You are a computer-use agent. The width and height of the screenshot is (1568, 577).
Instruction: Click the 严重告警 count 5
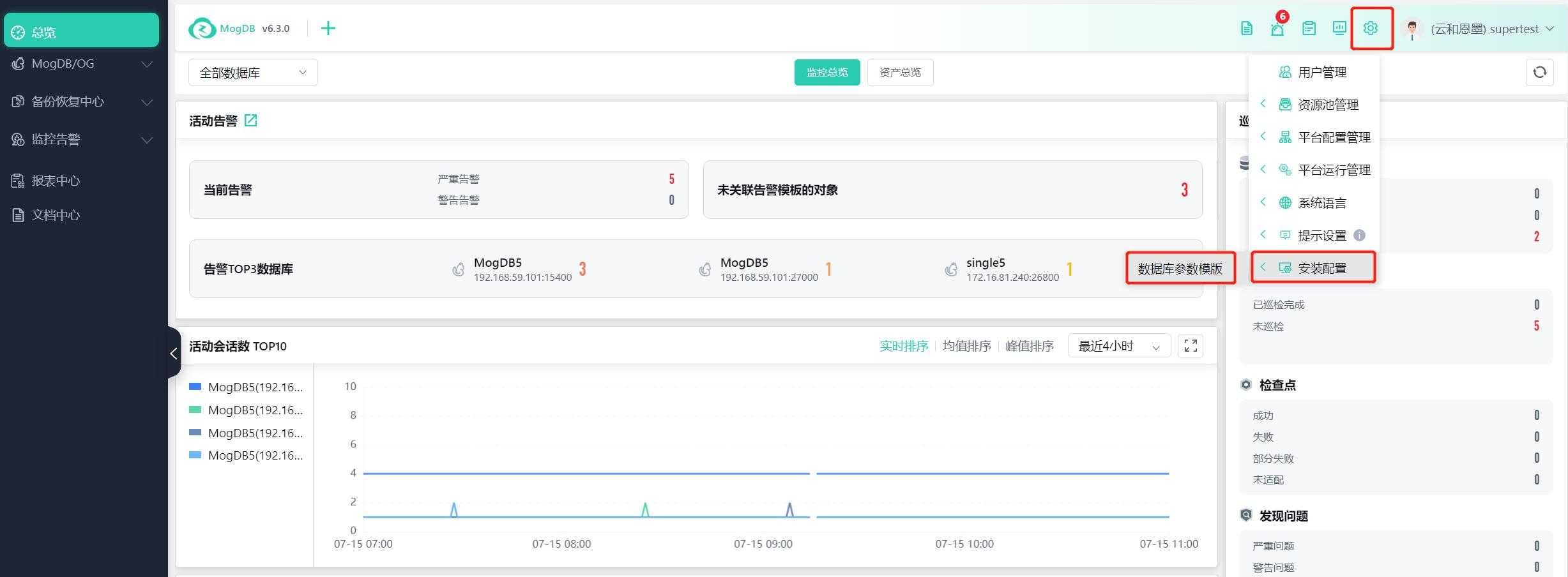coord(672,179)
